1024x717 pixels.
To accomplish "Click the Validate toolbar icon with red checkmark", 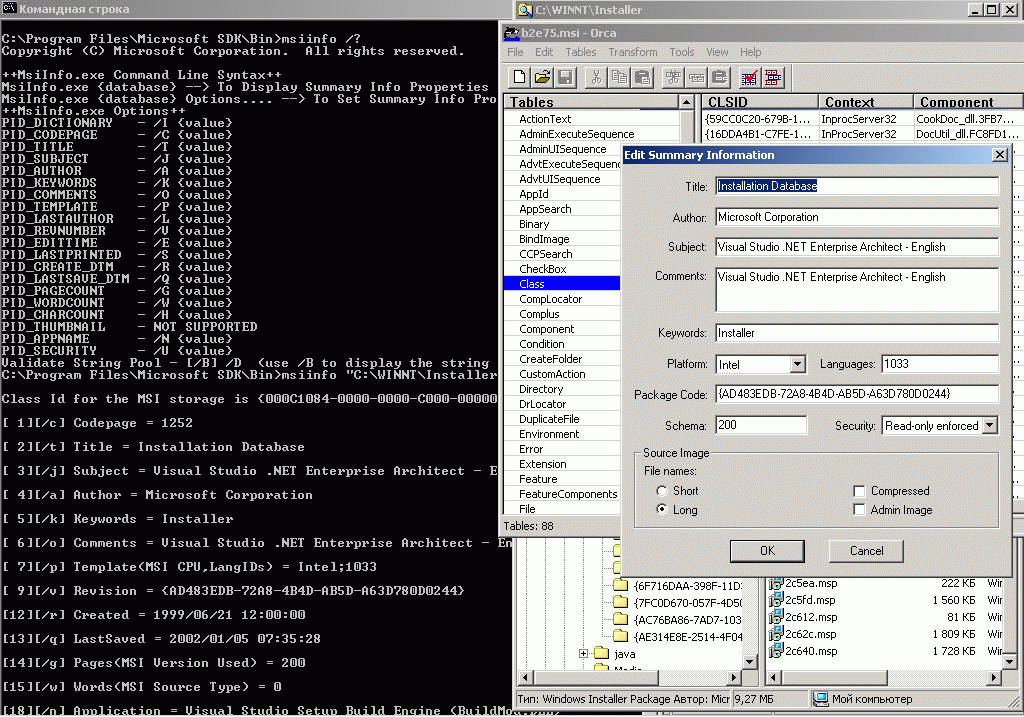I will click(x=749, y=78).
